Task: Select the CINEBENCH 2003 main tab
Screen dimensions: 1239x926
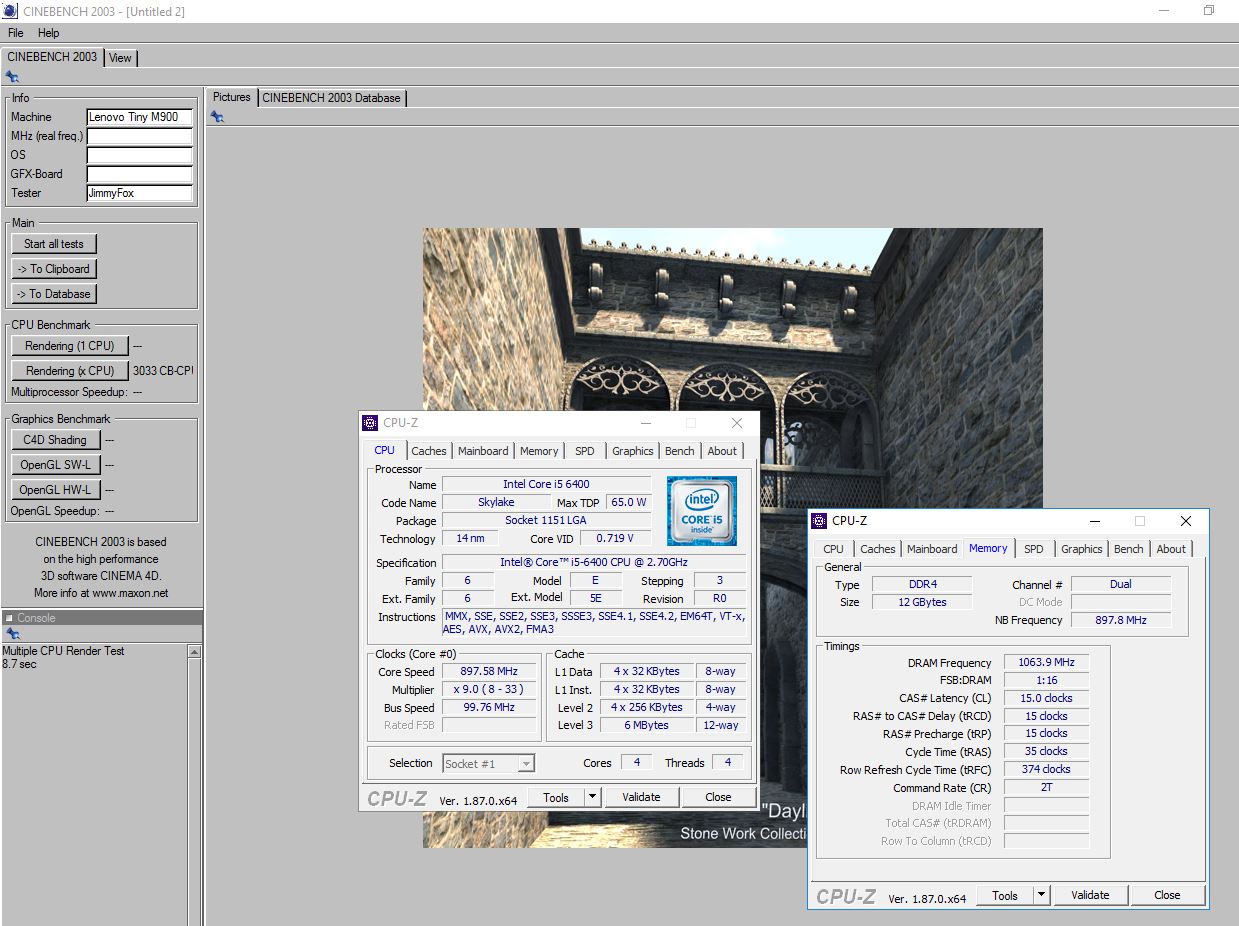Action: (x=52, y=57)
